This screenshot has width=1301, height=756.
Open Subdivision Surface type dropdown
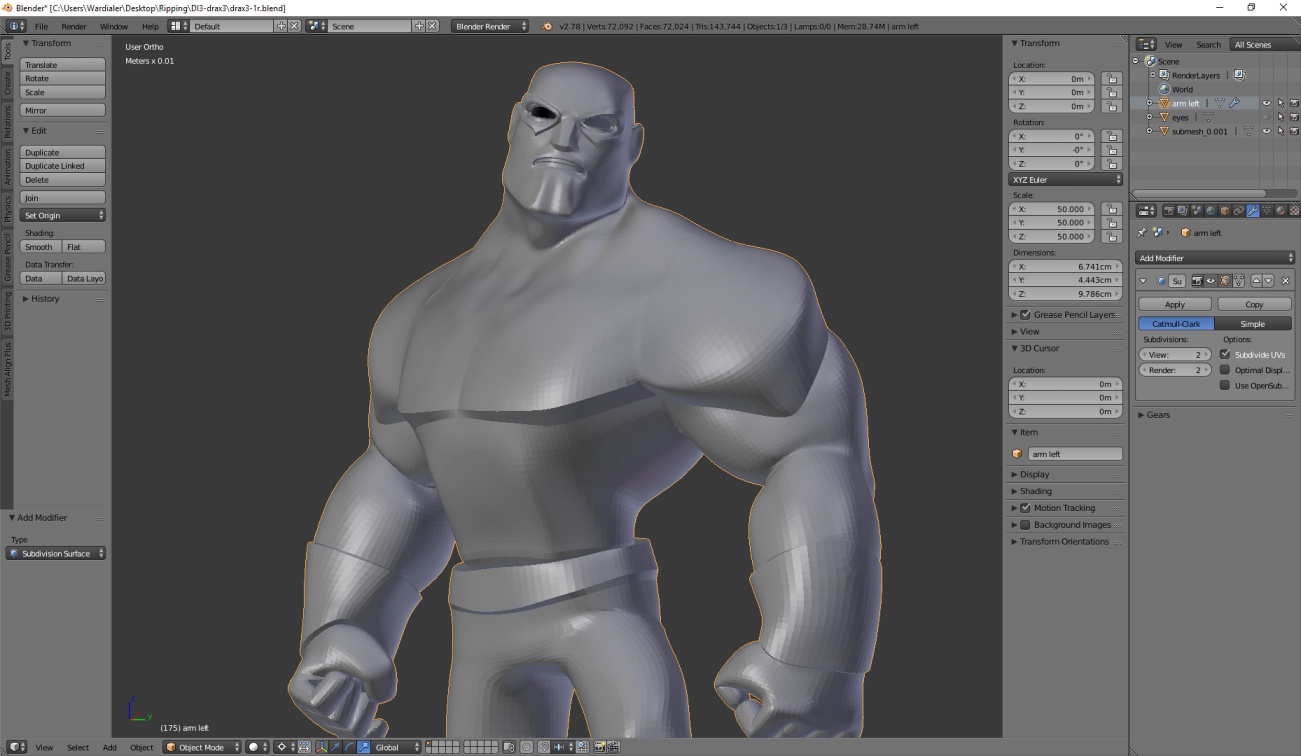coord(56,553)
